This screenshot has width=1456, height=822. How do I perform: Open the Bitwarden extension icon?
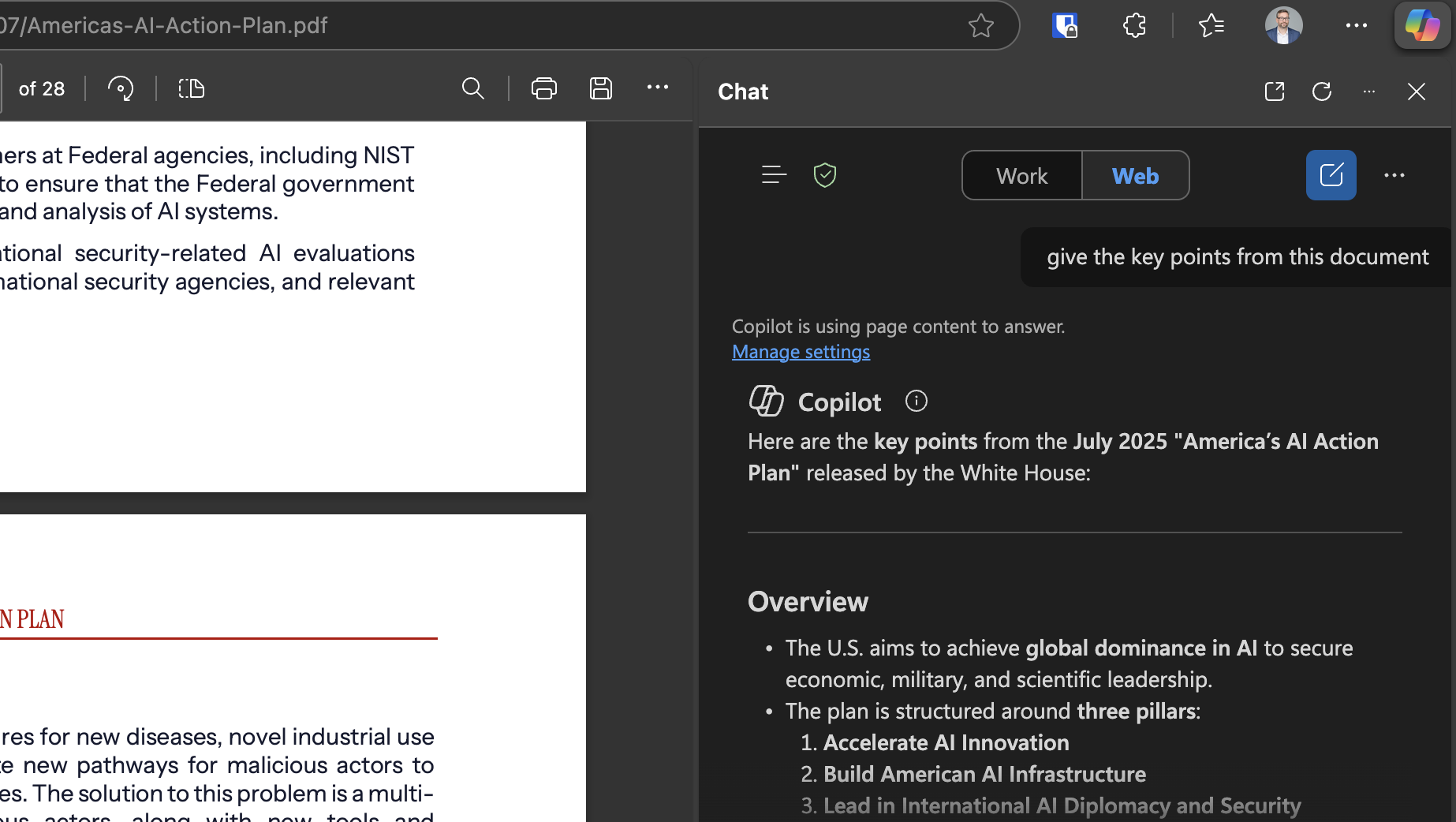click(x=1065, y=25)
